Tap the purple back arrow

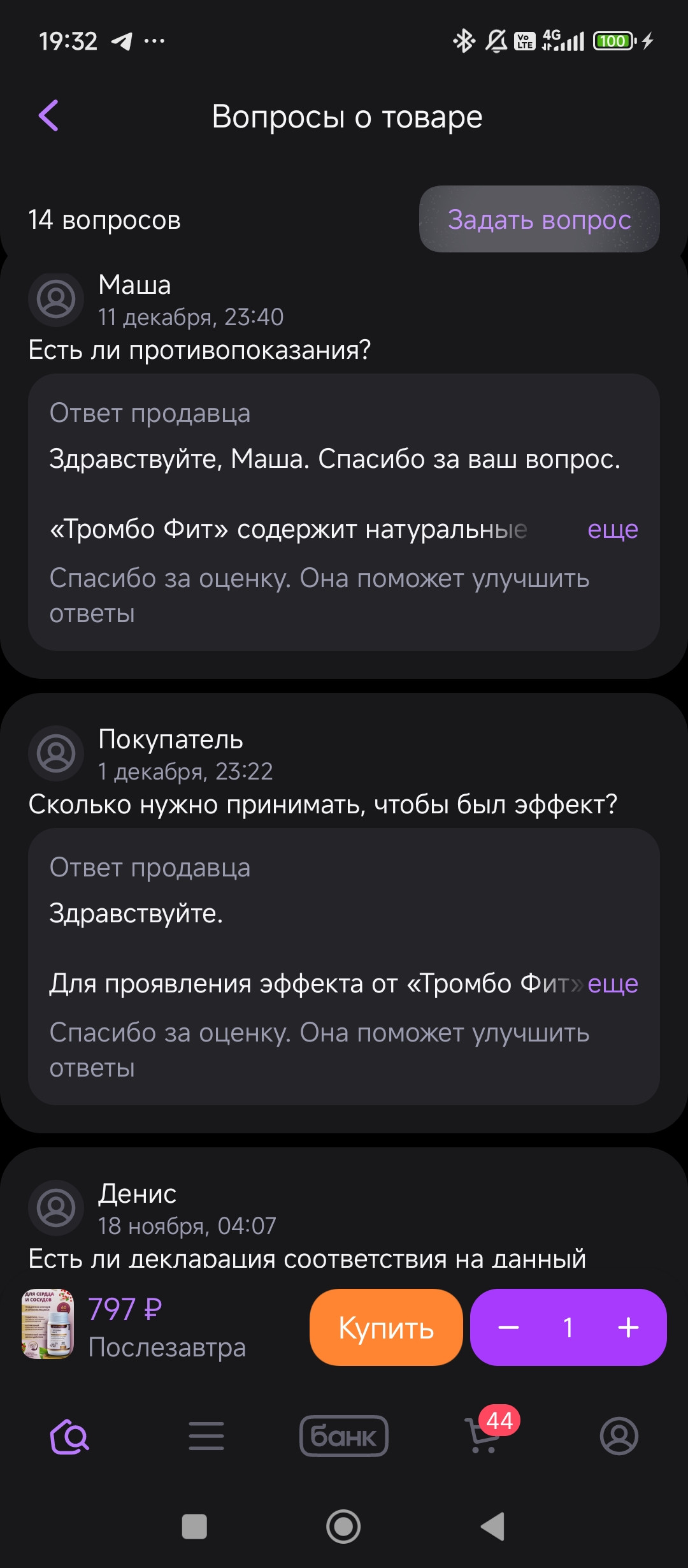(49, 116)
